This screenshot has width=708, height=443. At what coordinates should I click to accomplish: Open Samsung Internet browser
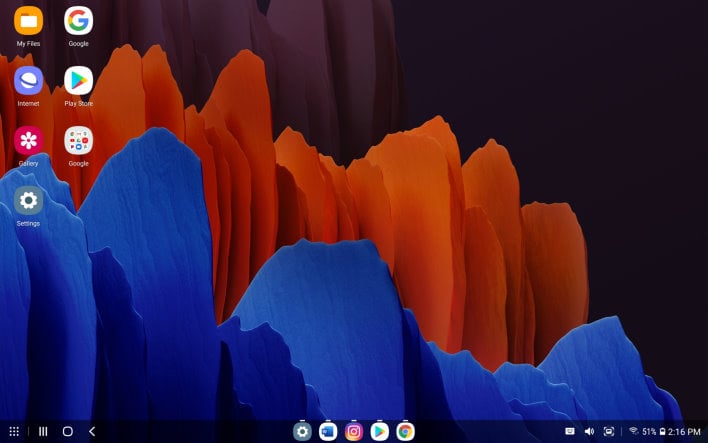click(28, 81)
